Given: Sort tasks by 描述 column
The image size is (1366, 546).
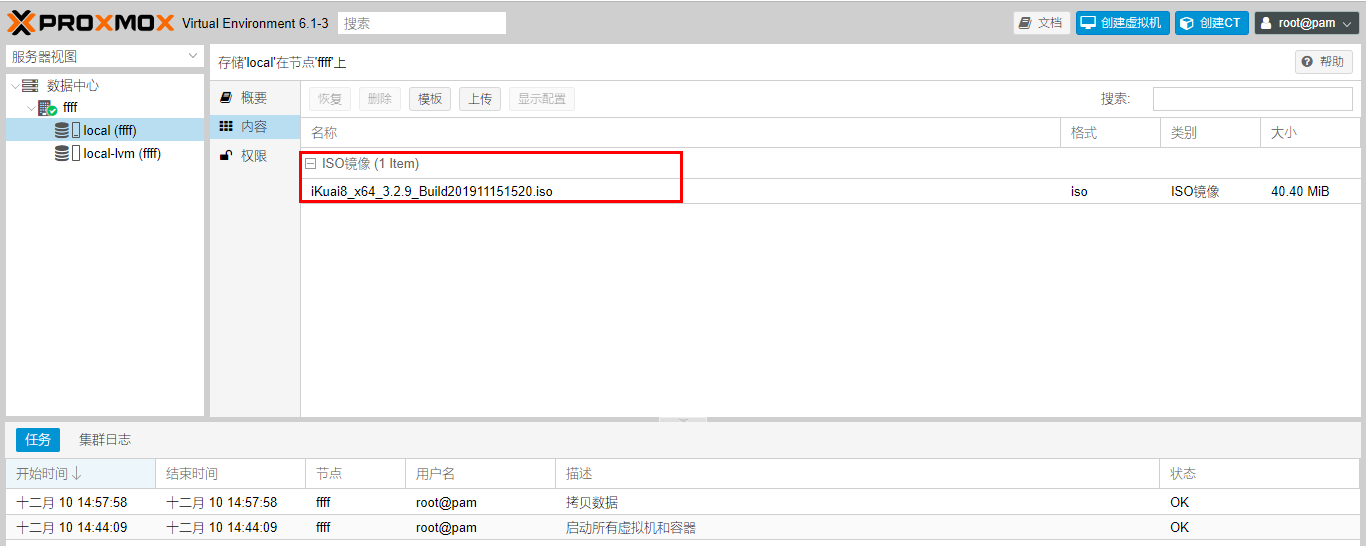Looking at the screenshot, I should 857,474.
